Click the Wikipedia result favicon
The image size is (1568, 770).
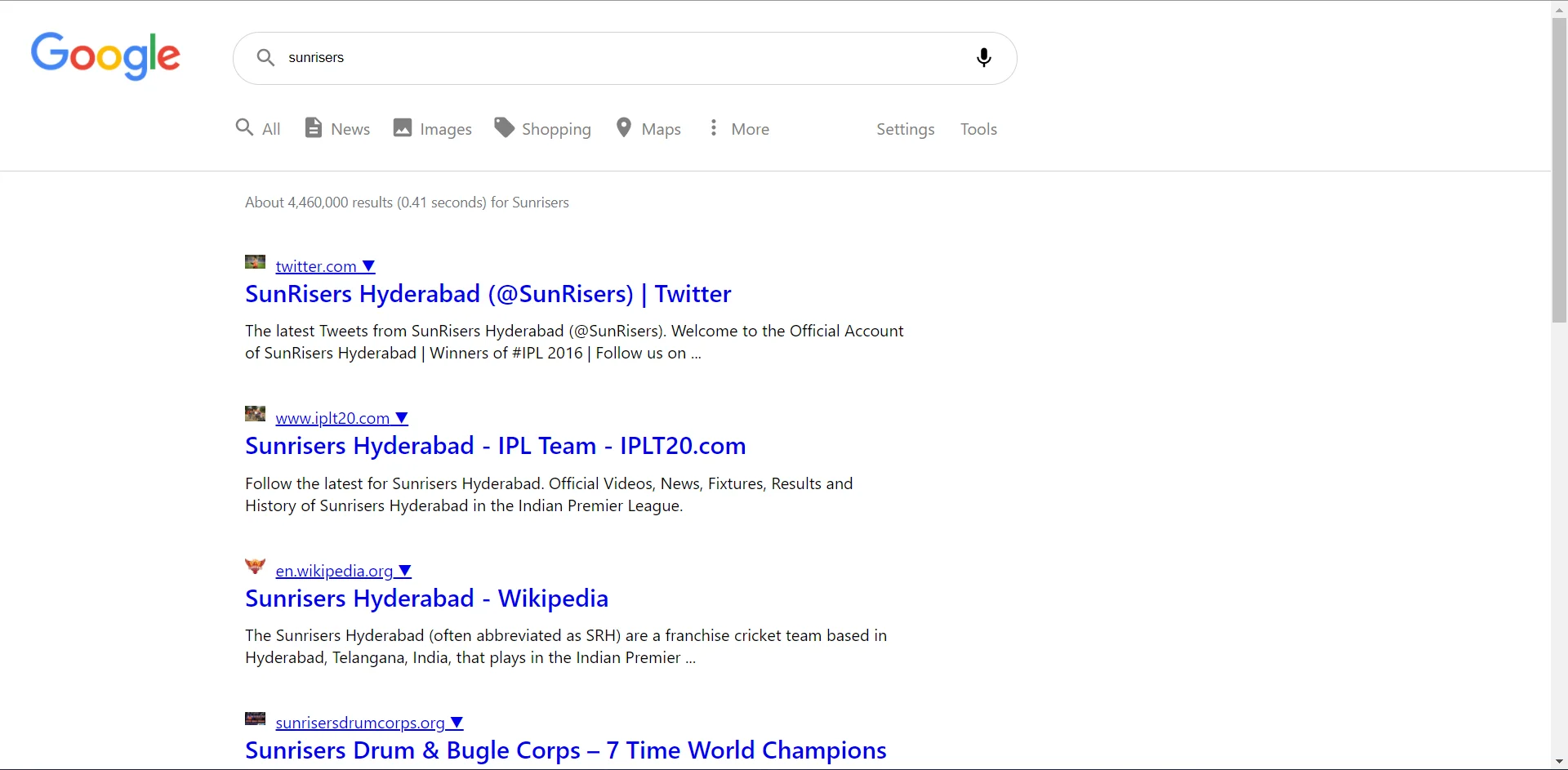tap(255, 566)
